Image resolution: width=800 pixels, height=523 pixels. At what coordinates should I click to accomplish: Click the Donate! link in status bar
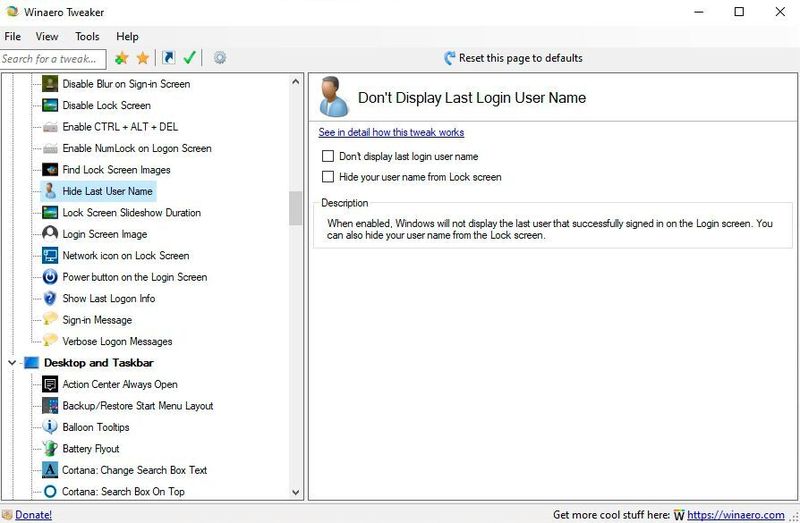pos(33,515)
